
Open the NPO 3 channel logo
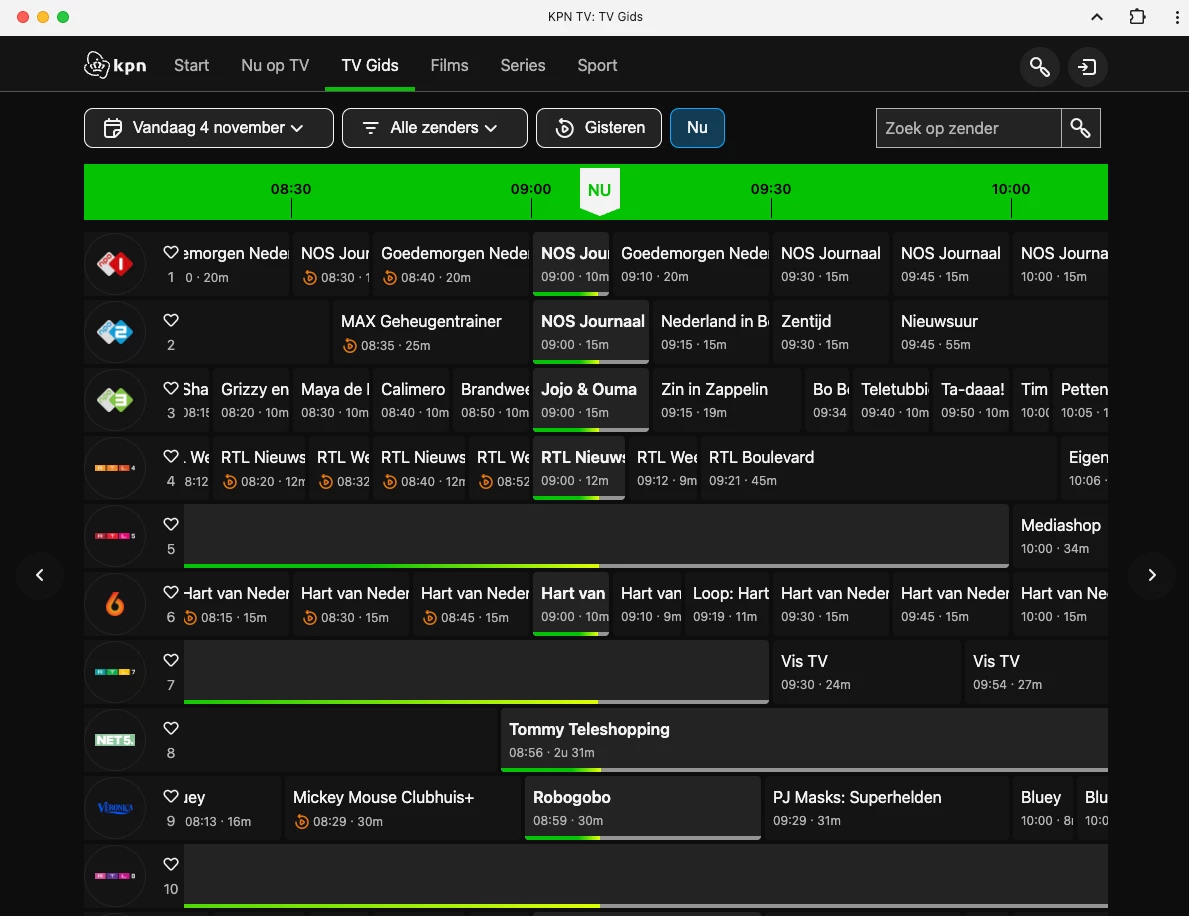click(115, 400)
